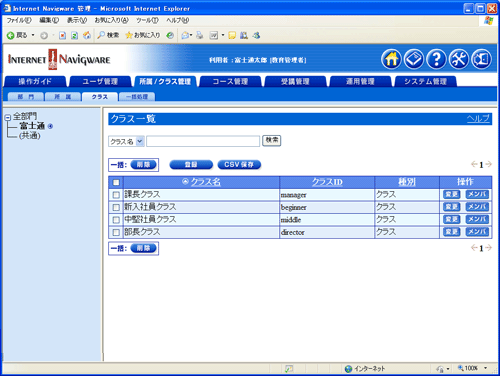The width and height of the screenshot is (500, 376).
Task: Click 変更 button for 課長クラス
Action: [x=452, y=194]
